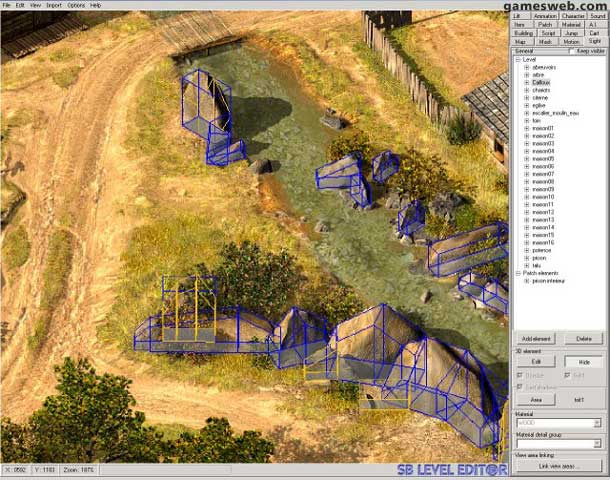Expand the maison01 tree node

click(526, 128)
